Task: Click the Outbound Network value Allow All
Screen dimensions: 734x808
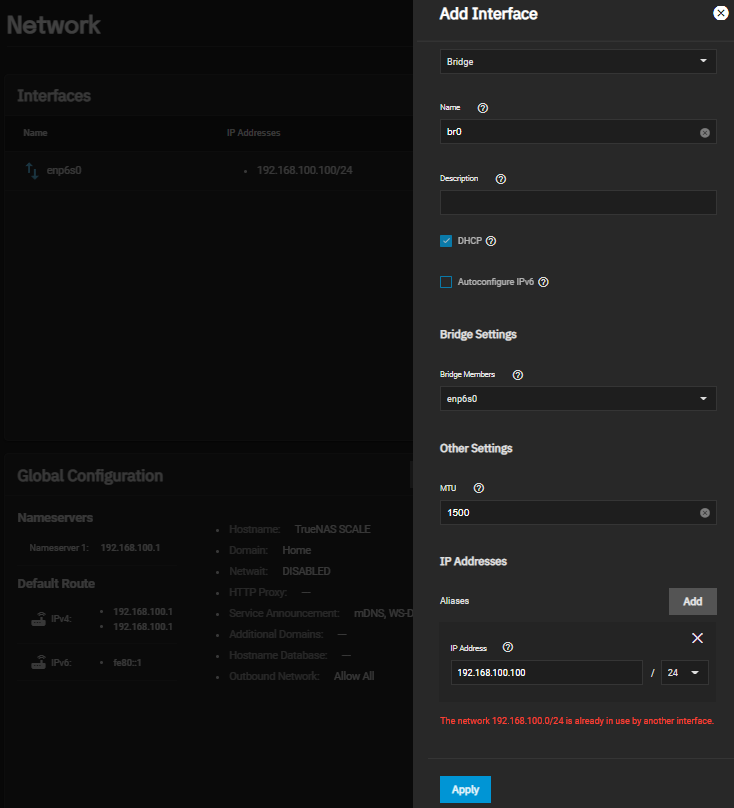Action: [x=354, y=676]
